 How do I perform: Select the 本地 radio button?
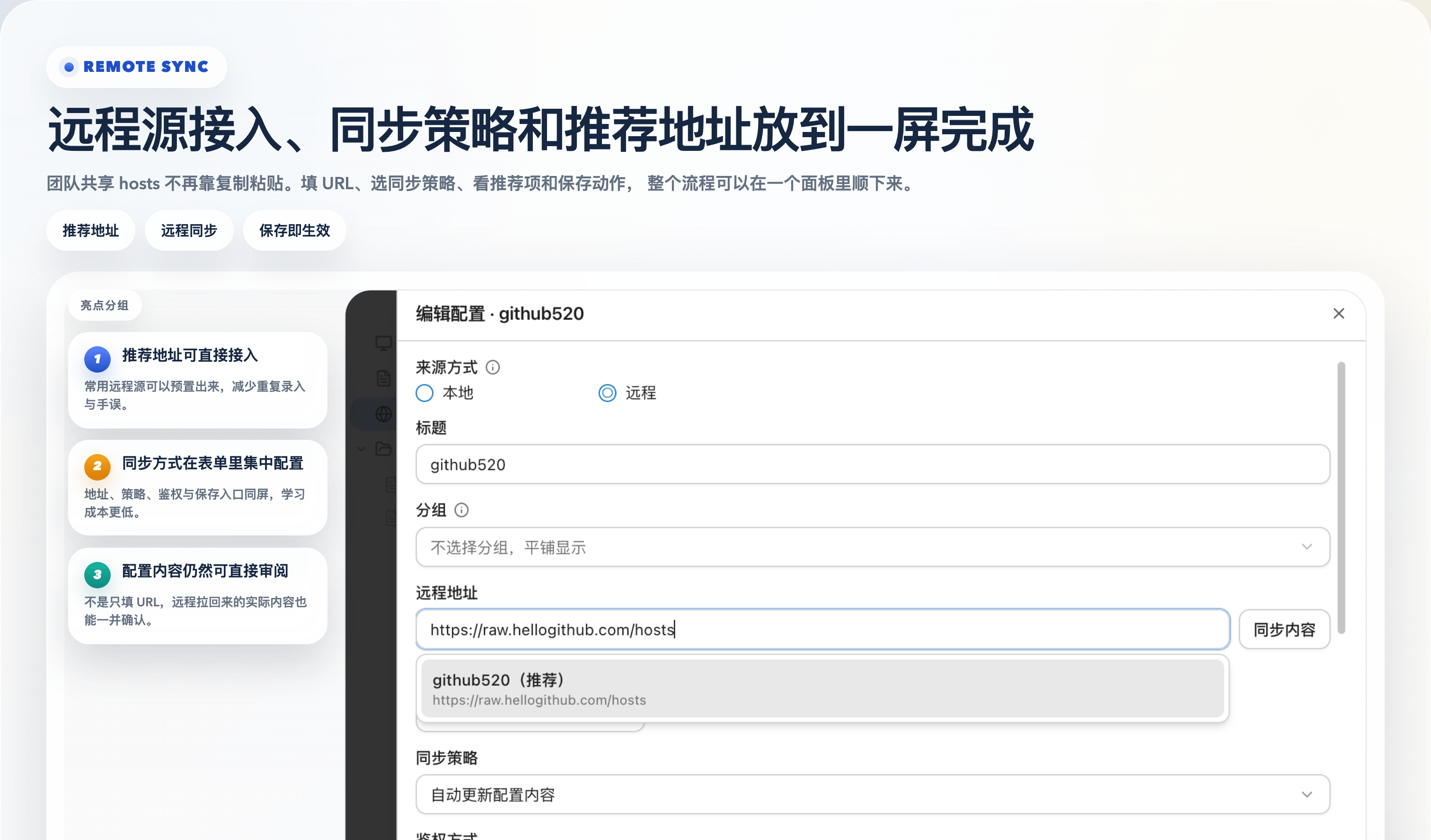pos(424,393)
